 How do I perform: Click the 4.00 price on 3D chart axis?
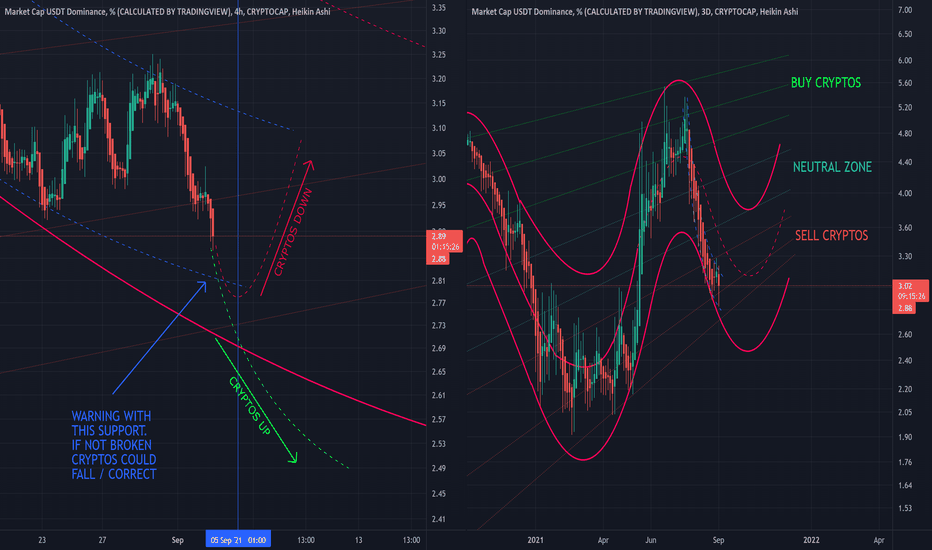(x=905, y=193)
